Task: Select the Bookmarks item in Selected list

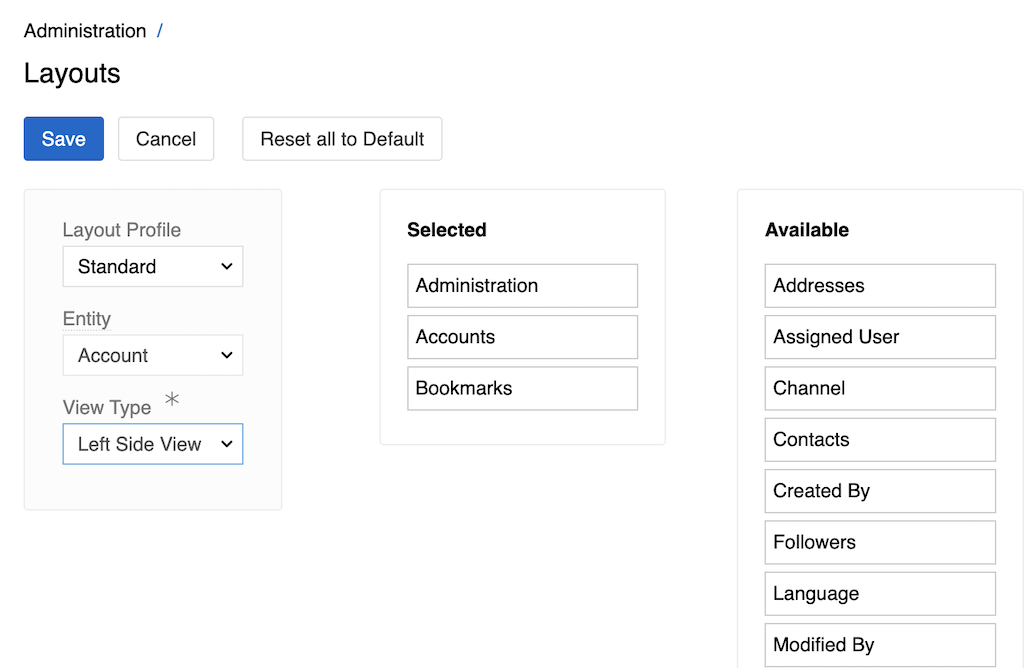Action: [x=522, y=389]
